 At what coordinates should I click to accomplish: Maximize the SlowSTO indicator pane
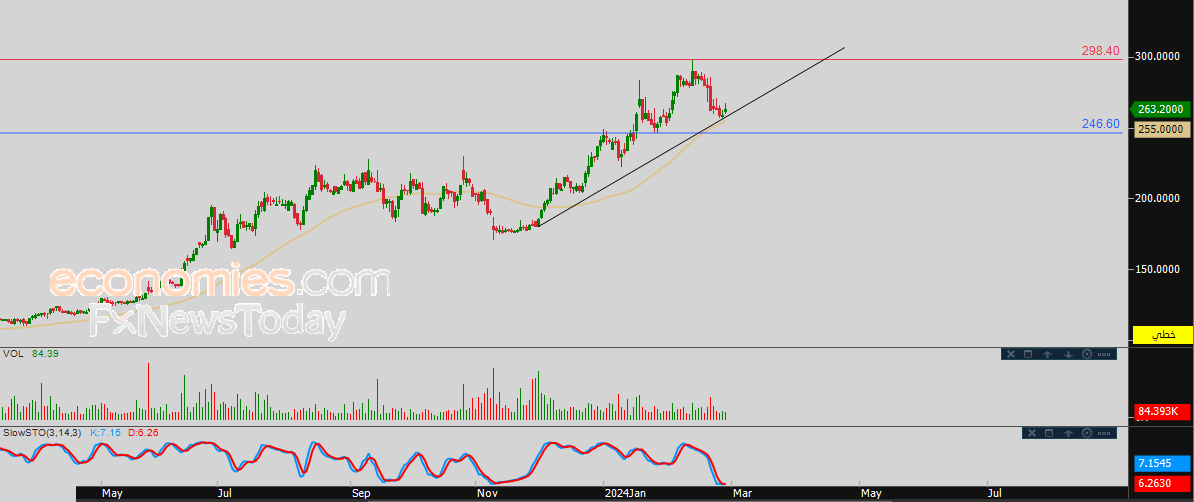pyautogui.click(x=1049, y=433)
